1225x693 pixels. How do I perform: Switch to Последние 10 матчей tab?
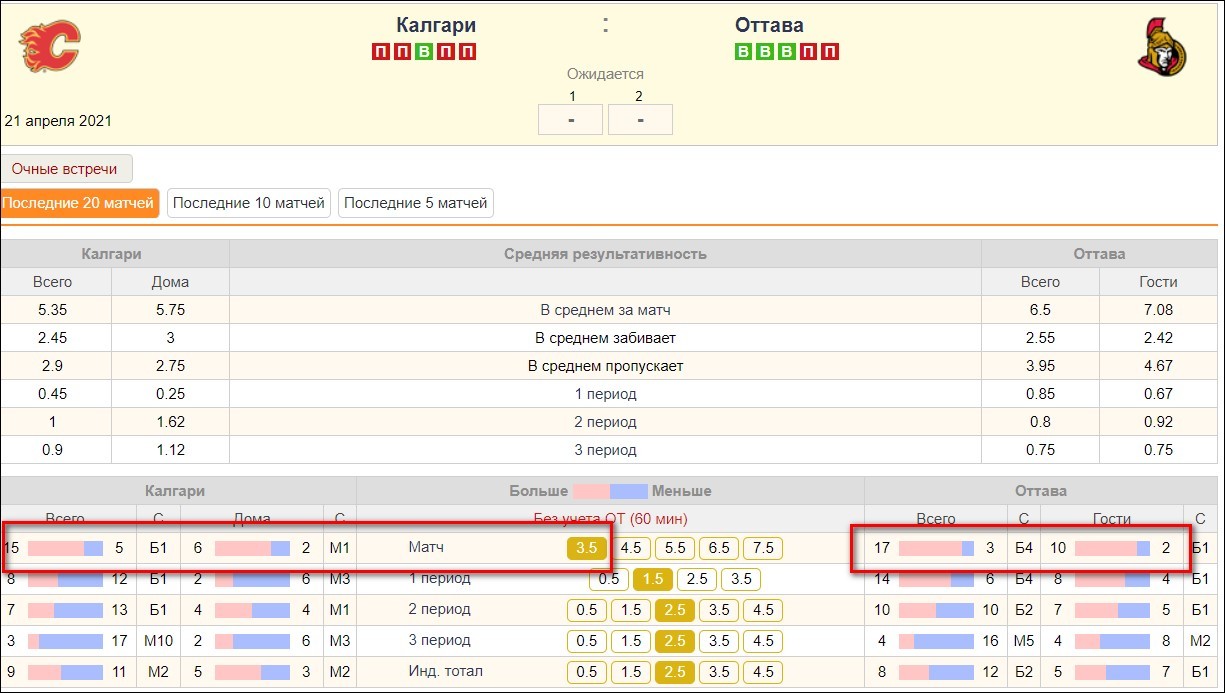(x=249, y=203)
